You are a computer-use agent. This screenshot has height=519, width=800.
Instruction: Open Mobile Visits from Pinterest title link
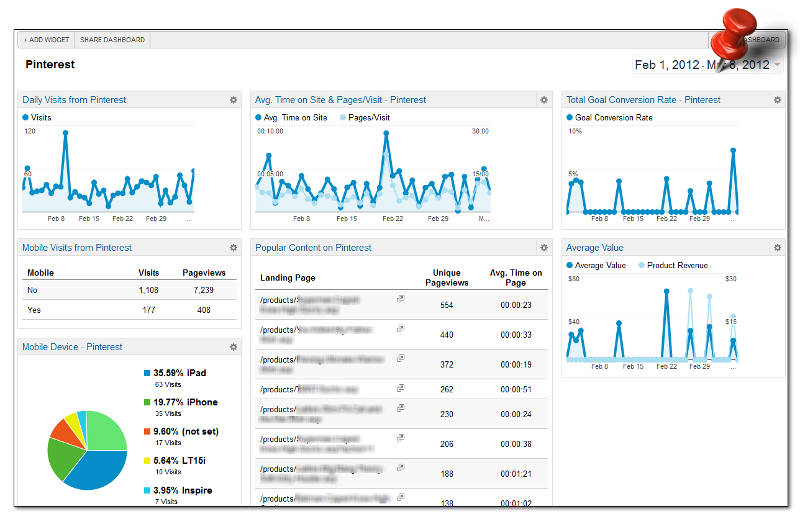tap(77, 248)
